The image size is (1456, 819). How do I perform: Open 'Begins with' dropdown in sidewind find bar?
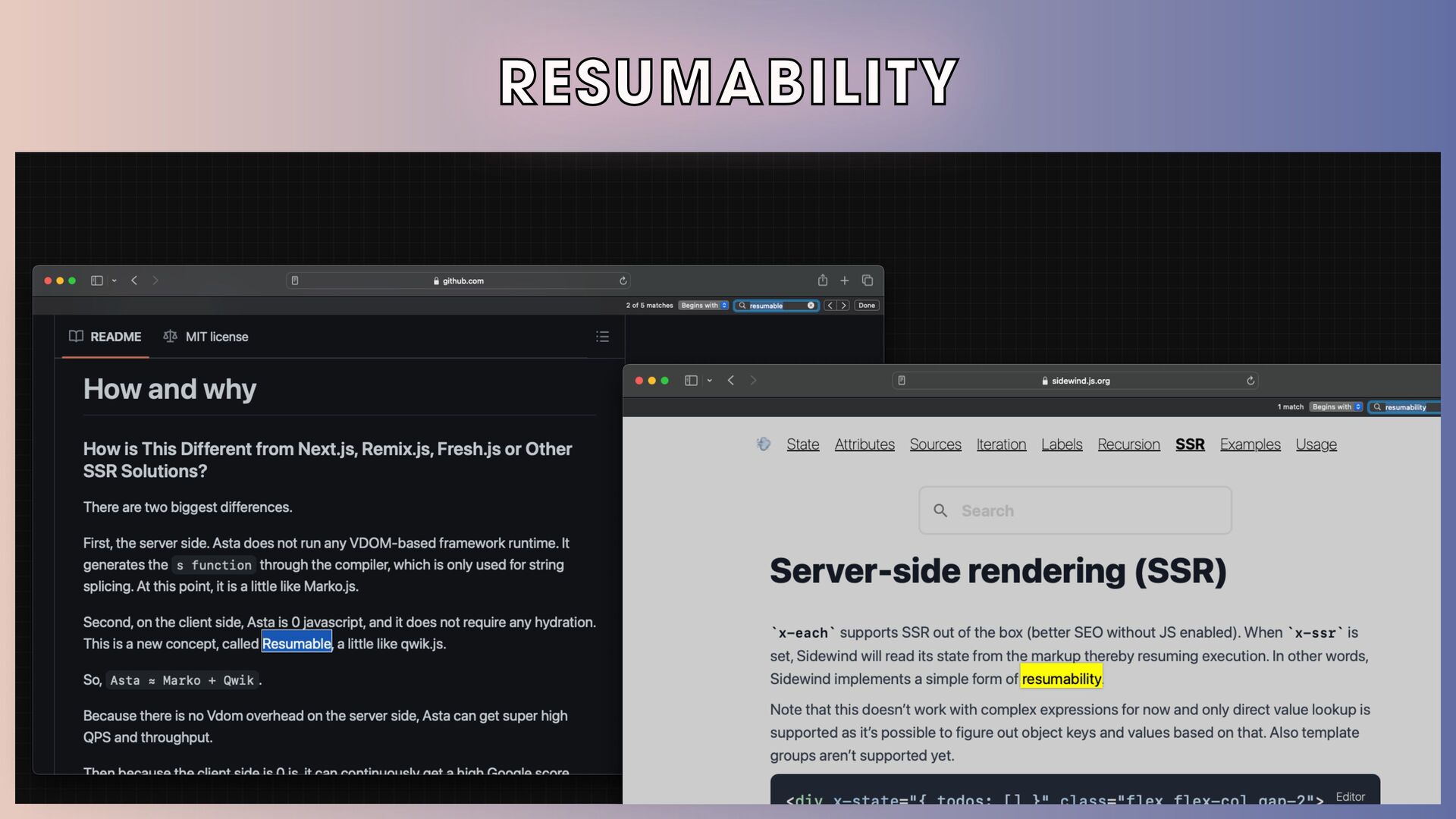tap(1336, 407)
